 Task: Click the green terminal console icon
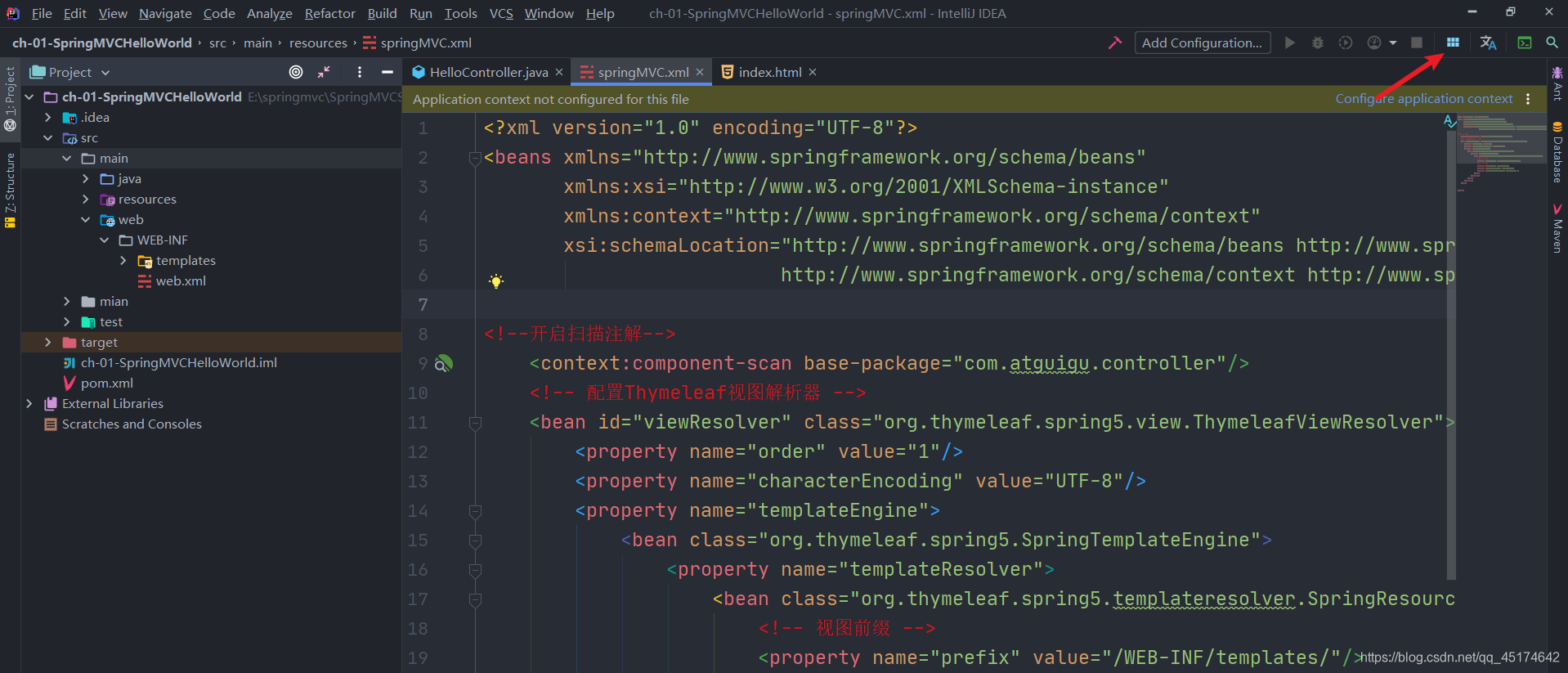point(1525,43)
